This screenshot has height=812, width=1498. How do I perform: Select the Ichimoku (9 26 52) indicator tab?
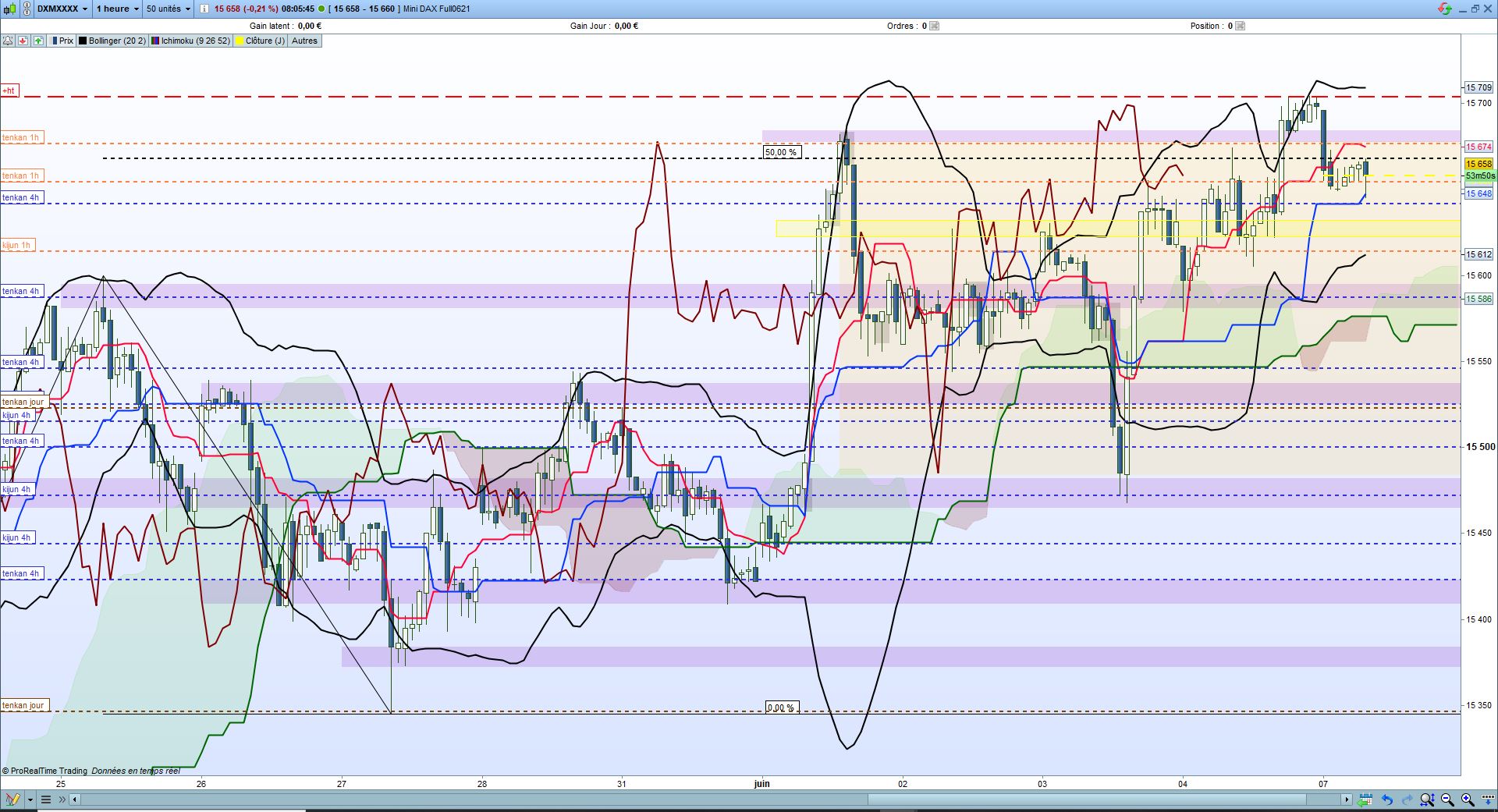point(191,41)
